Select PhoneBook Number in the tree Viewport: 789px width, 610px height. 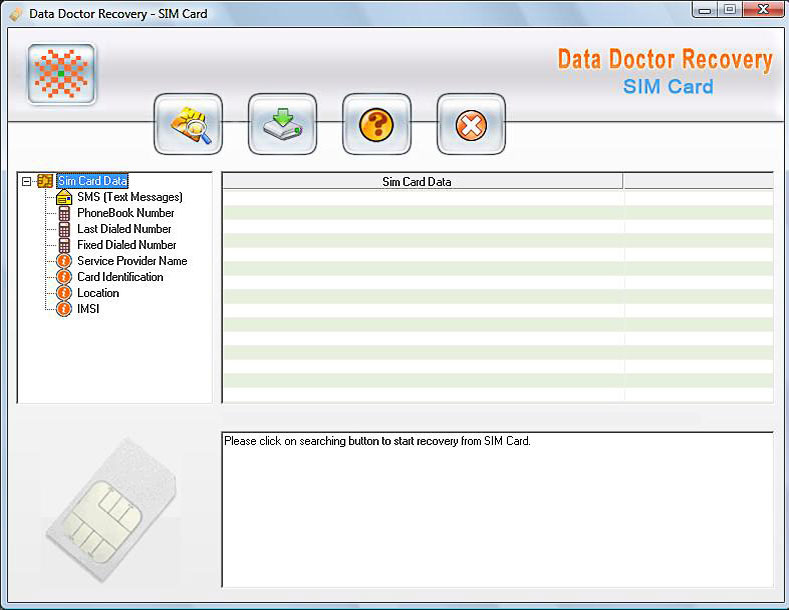tap(126, 213)
